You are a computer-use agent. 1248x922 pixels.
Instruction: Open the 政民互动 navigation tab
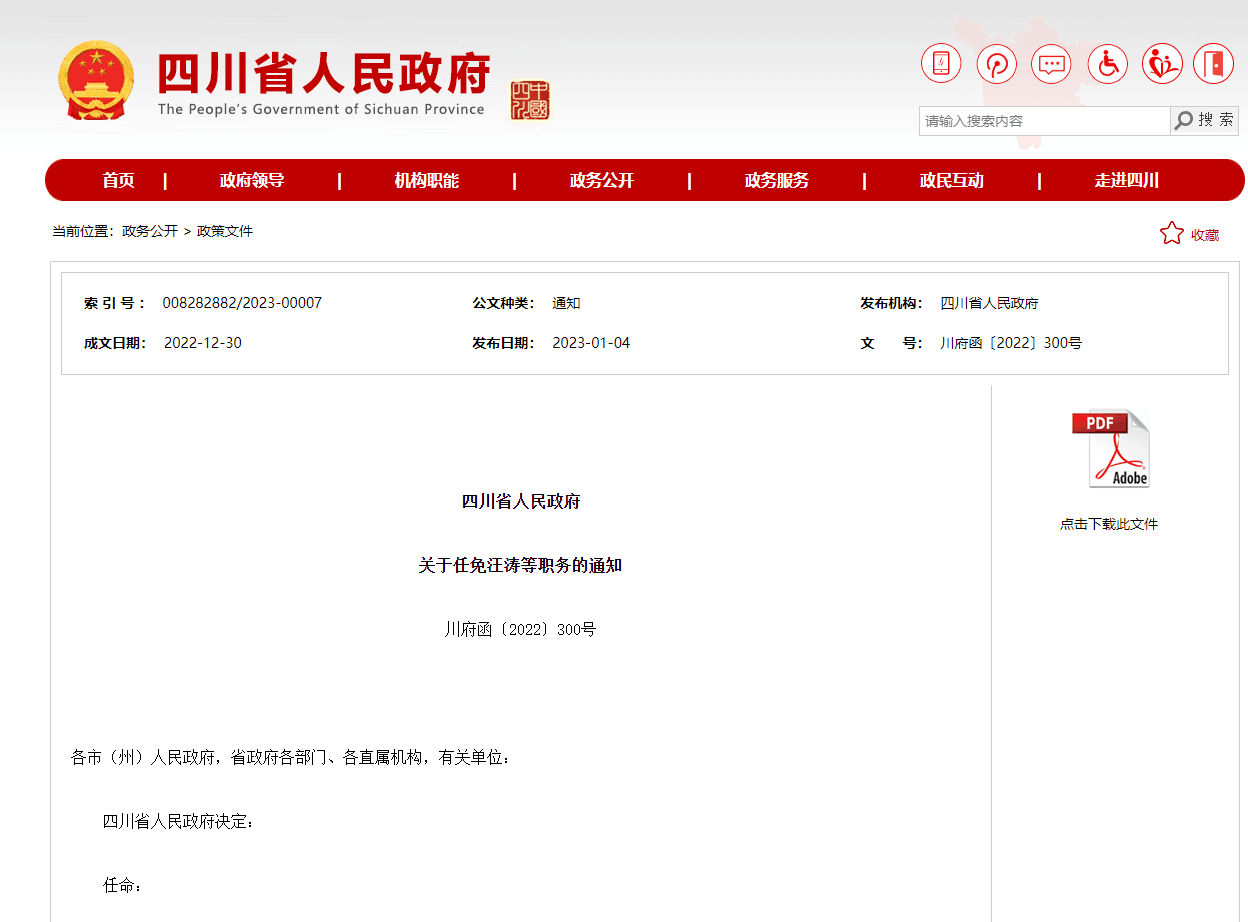pos(952,180)
